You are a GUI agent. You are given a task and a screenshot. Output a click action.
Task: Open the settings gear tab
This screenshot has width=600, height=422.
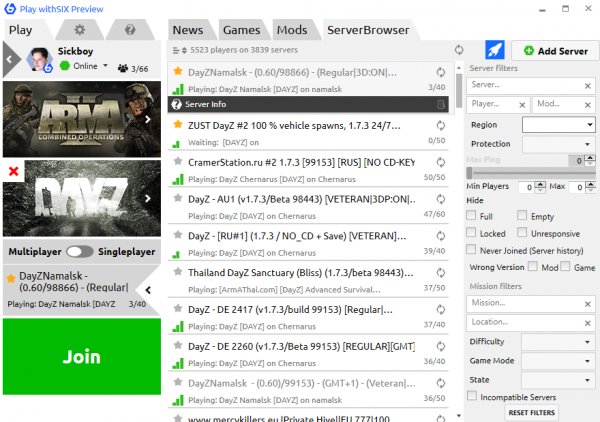pos(80,30)
